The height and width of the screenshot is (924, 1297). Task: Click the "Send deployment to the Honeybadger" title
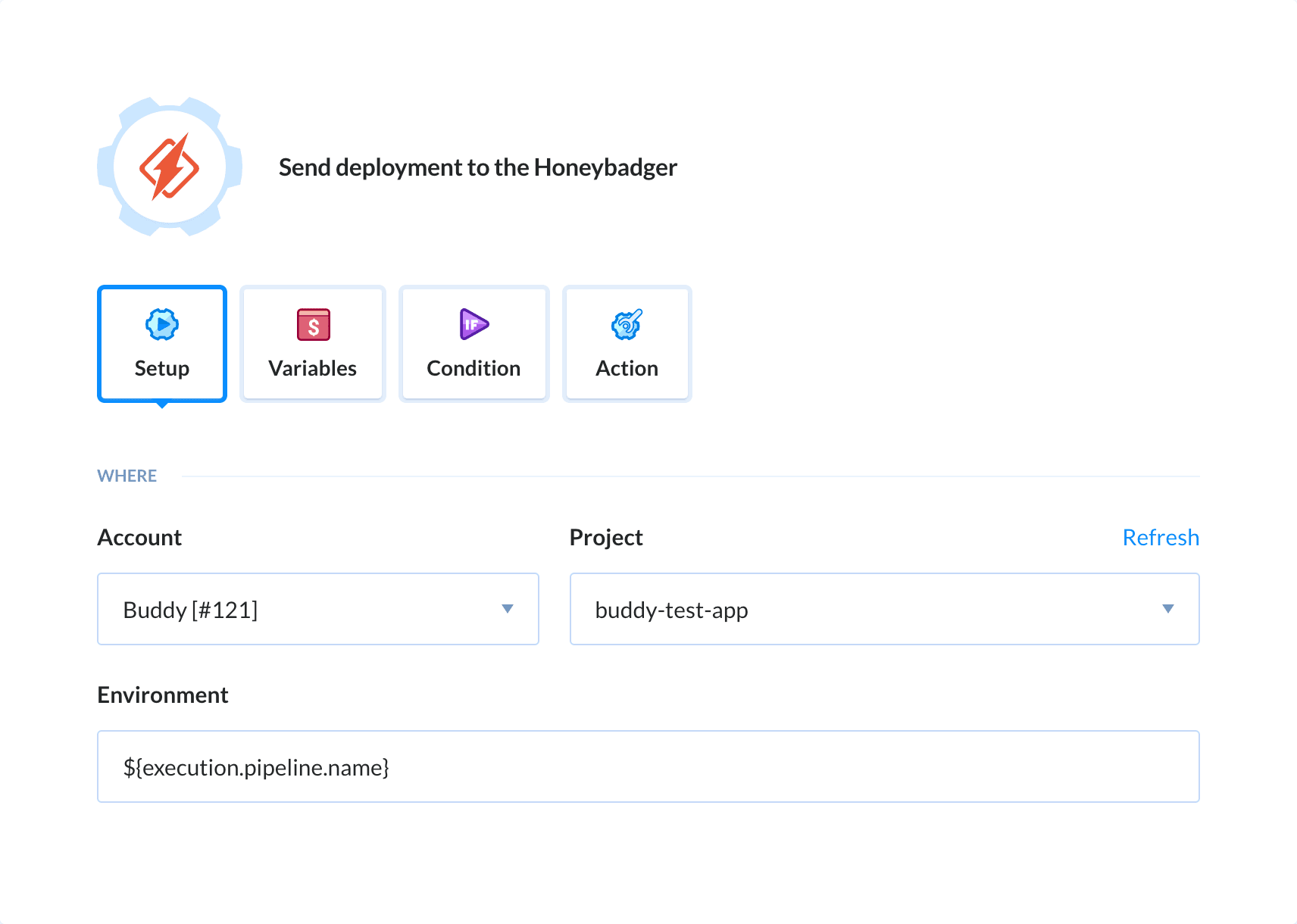[x=477, y=167]
